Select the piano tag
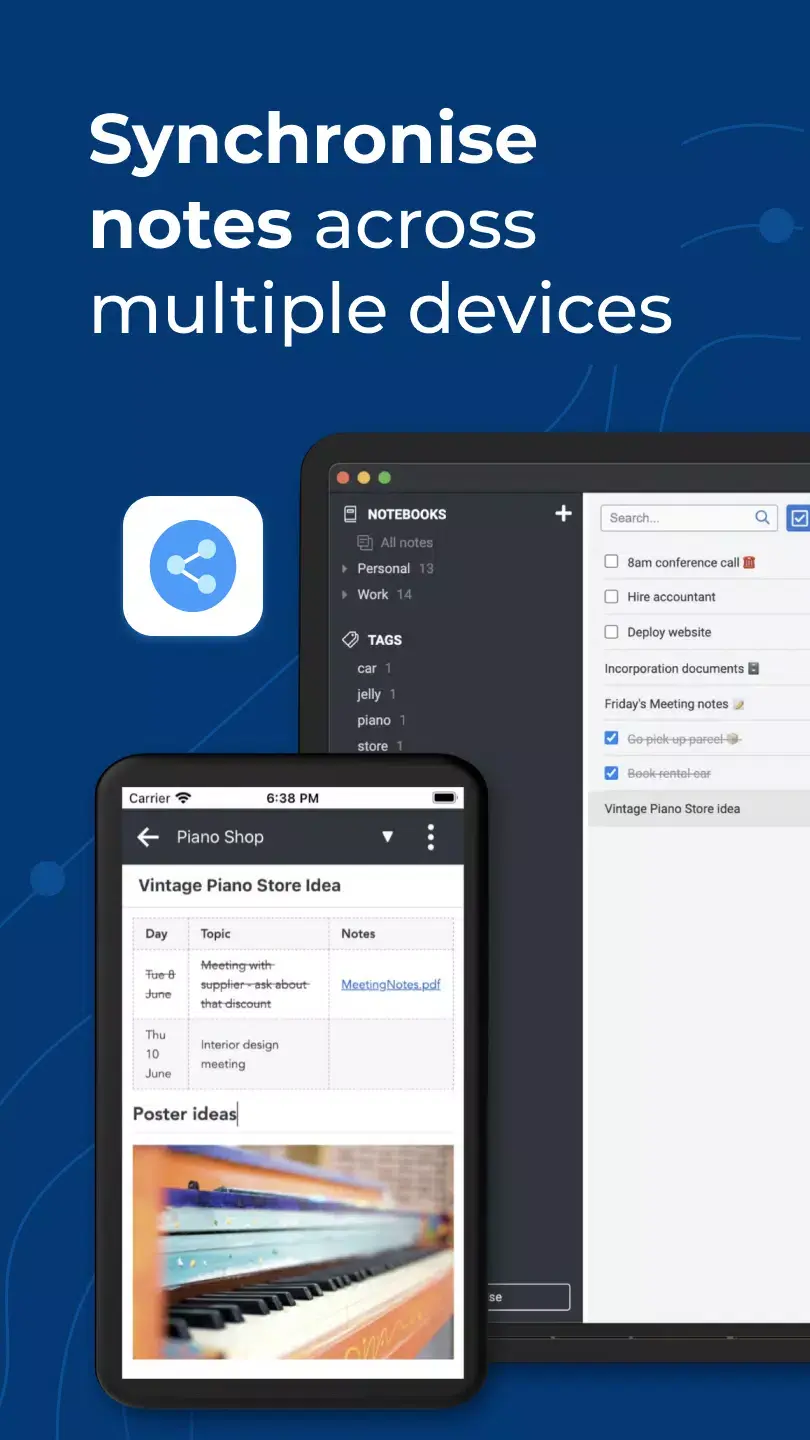 [x=371, y=720]
